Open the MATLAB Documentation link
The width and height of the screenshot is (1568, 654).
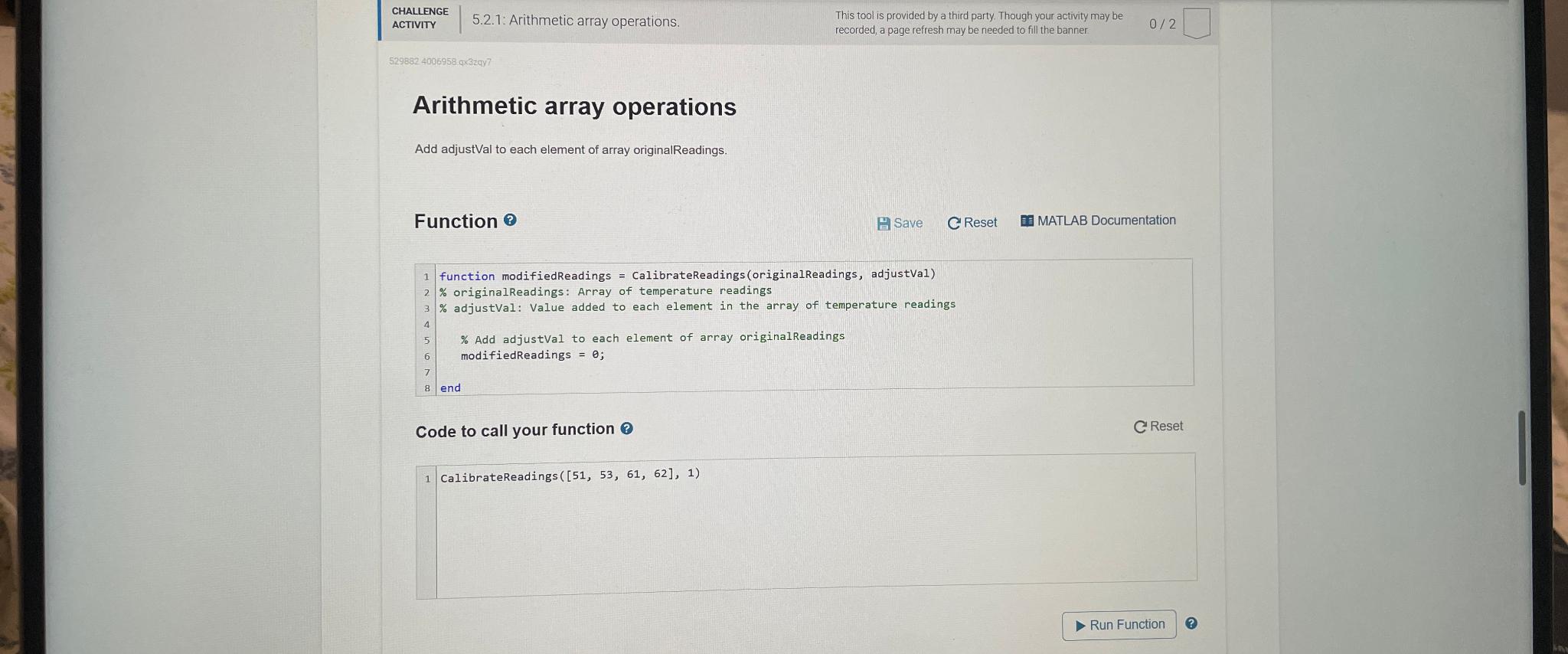[x=1098, y=221]
